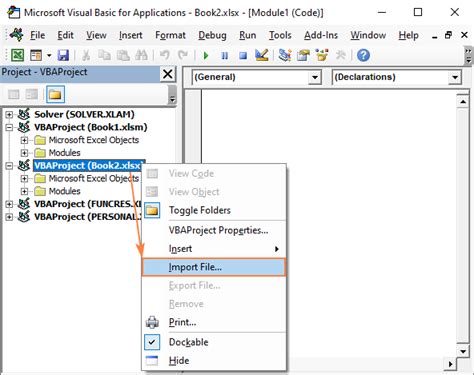This screenshot has height=375, width=474.
Task: Choose Import File... in context menu
Action: pos(214,267)
